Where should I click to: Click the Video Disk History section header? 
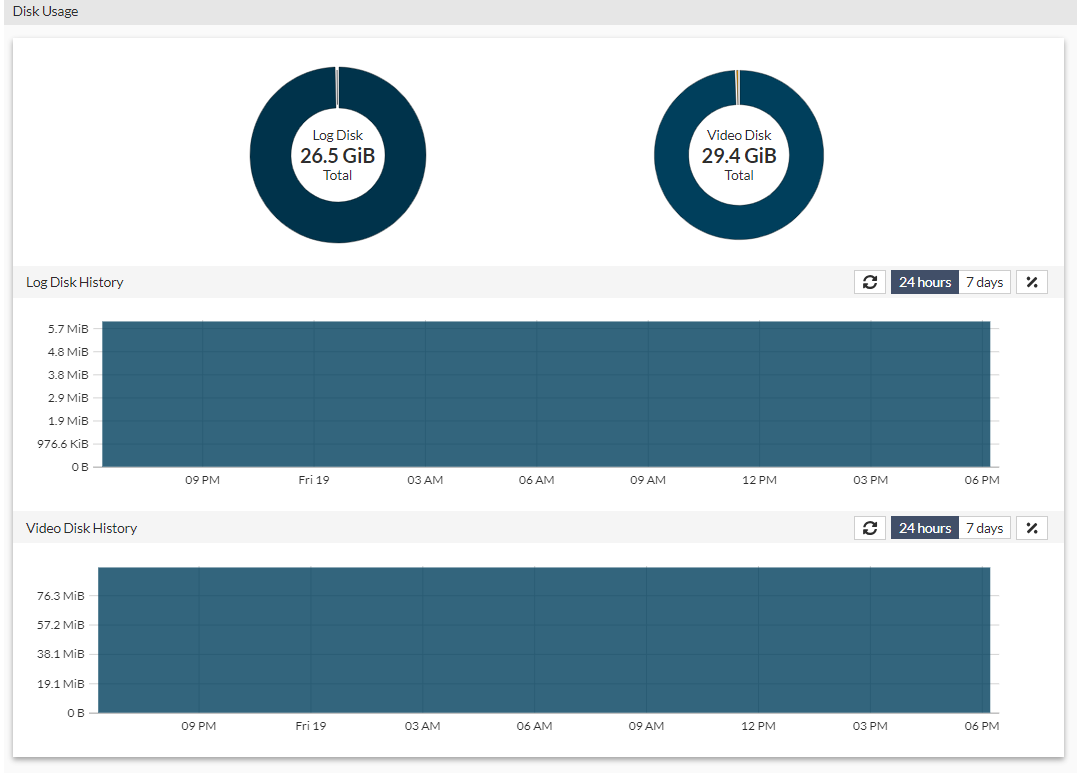click(x=80, y=528)
